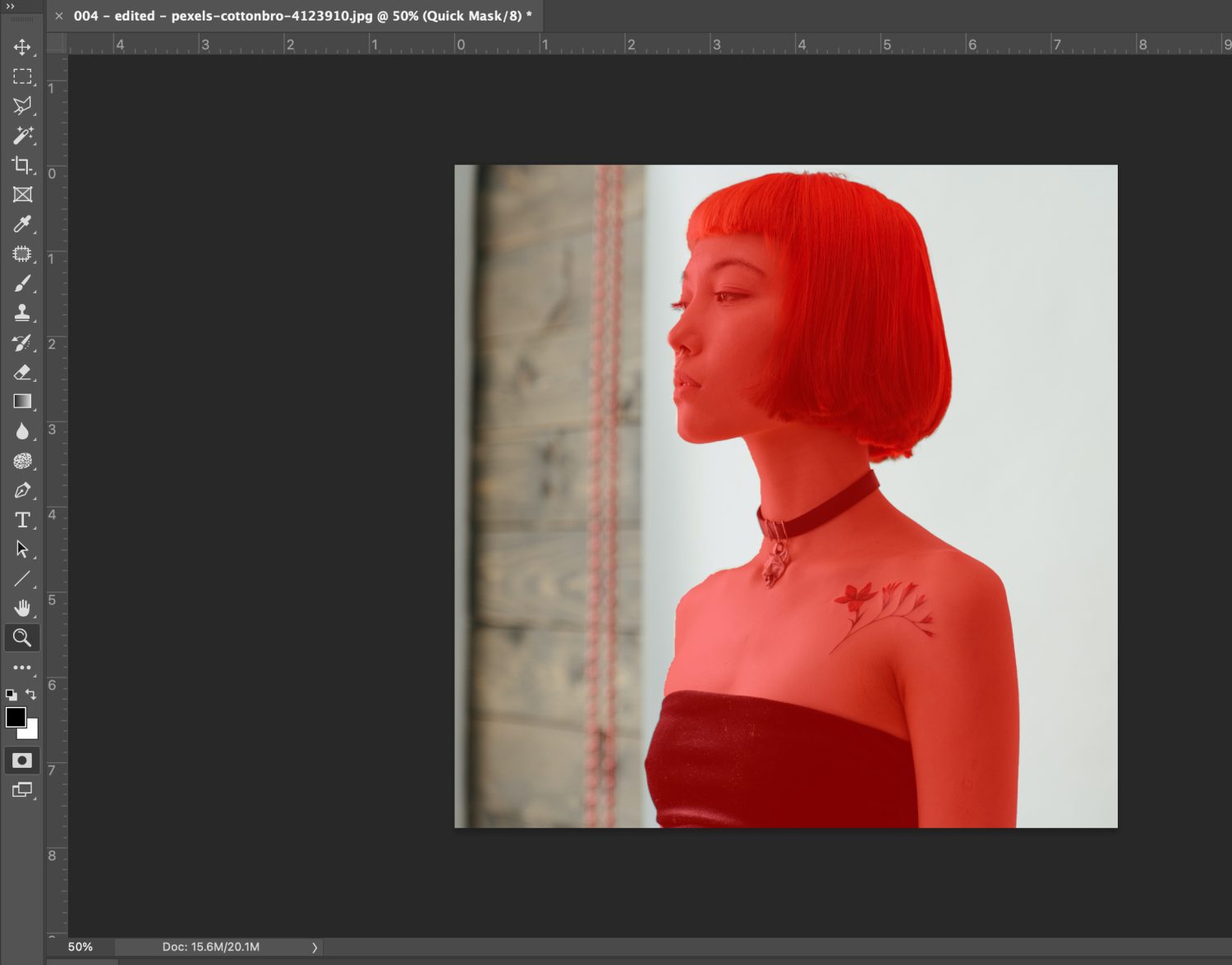Select the Polygonal Lasso tool
1232x965 pixels.
[22, 106]
